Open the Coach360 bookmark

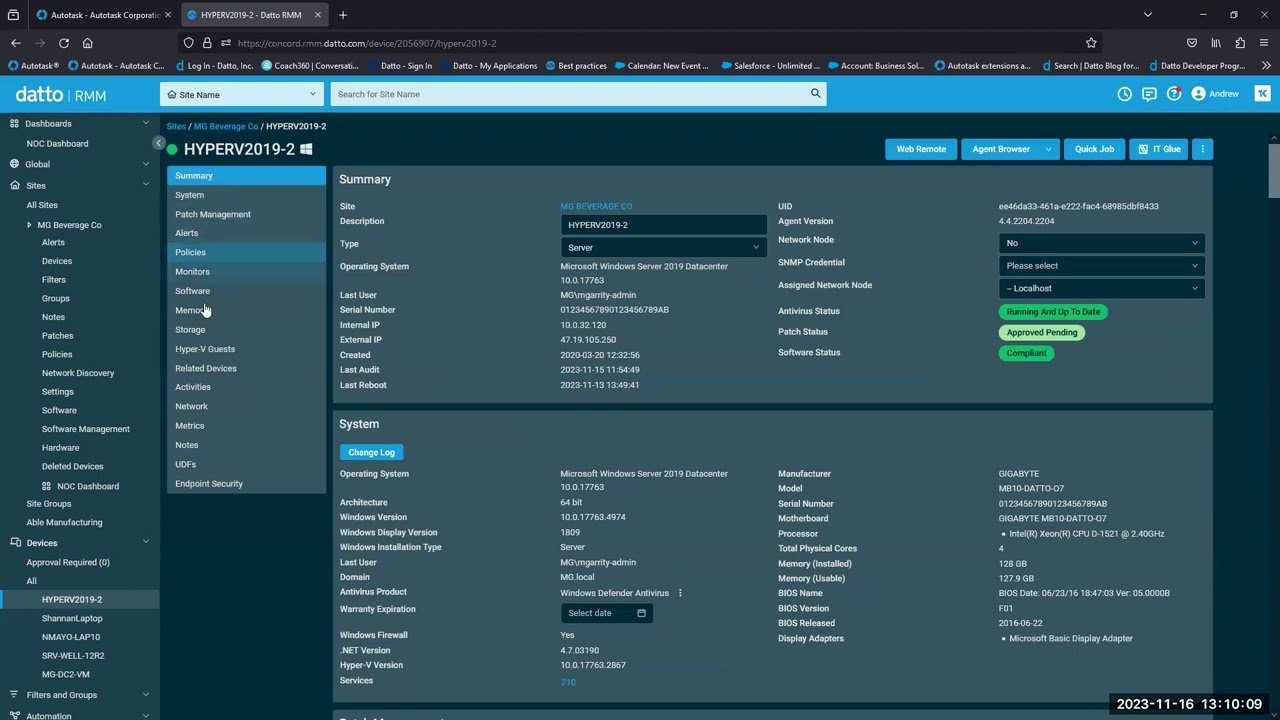[310, 66]
